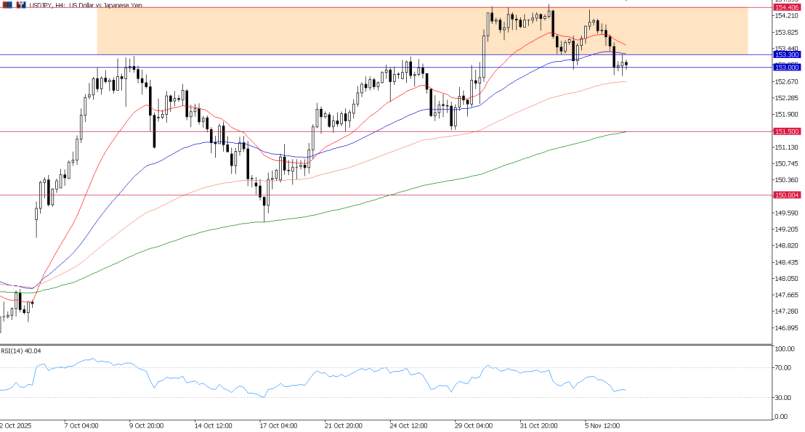Viewport: 805px width, 432px height.
Task: Click the '9 Oct 20:00' time axis label
Action: tap(146, 426)
